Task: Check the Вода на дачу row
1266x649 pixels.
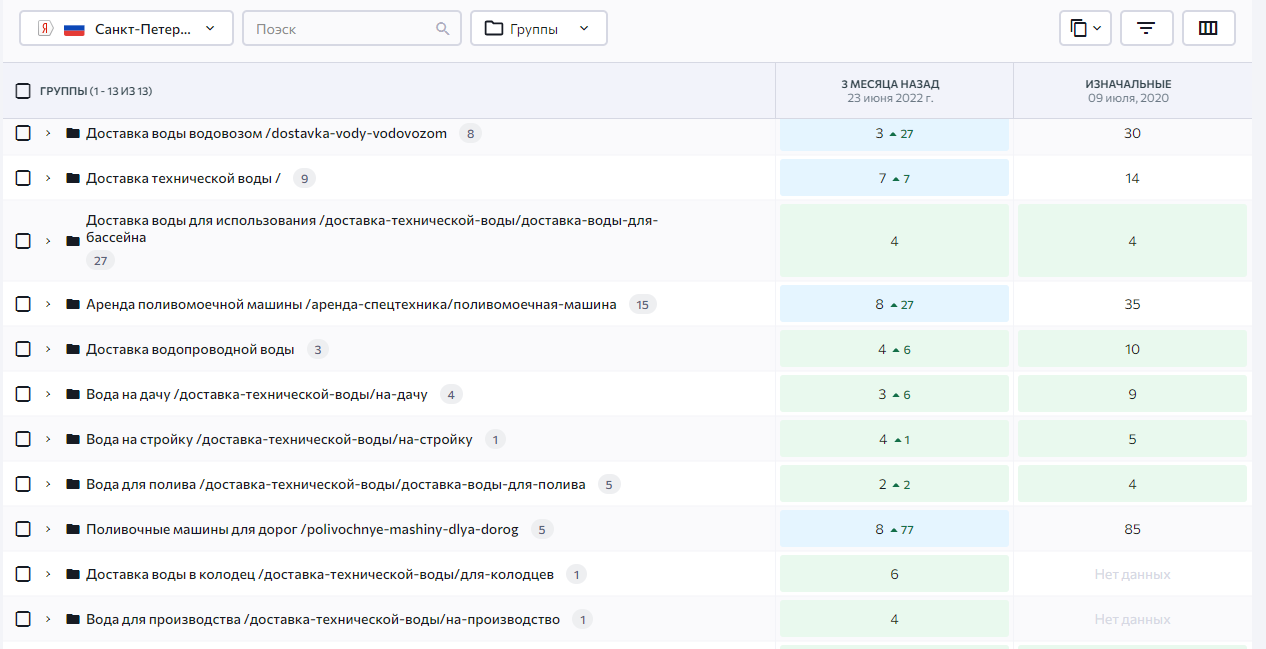Action: (23, 394)
